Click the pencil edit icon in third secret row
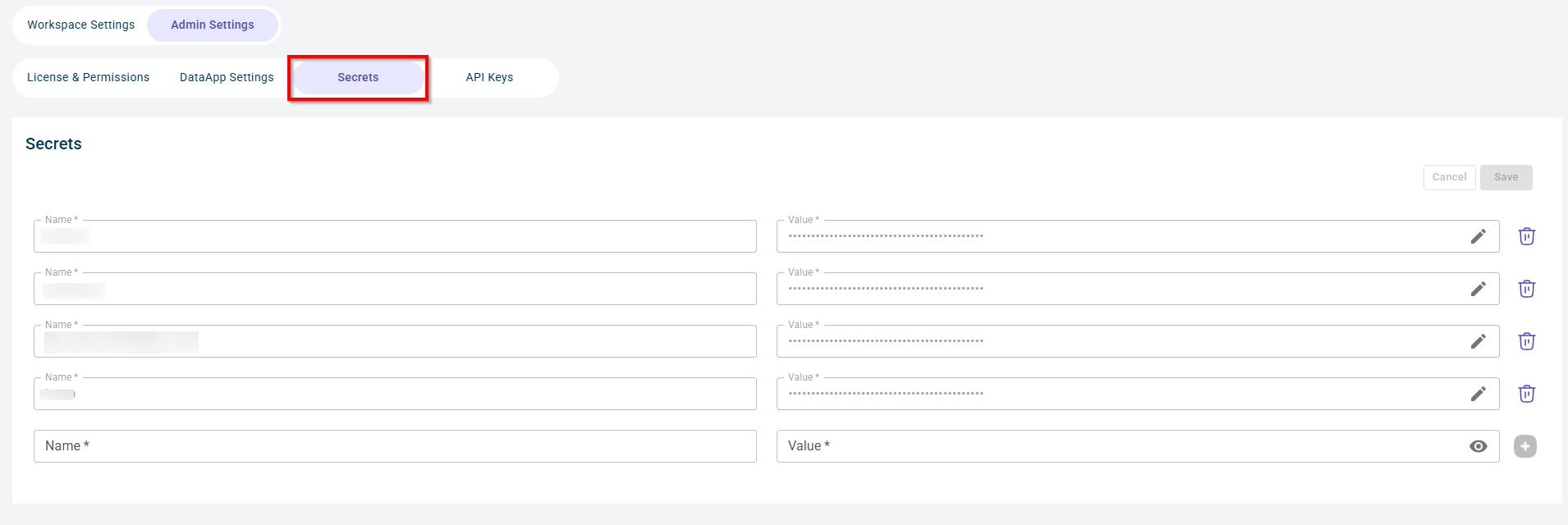The width and height of the screenshot is (1568, 525). point(1478,341)
